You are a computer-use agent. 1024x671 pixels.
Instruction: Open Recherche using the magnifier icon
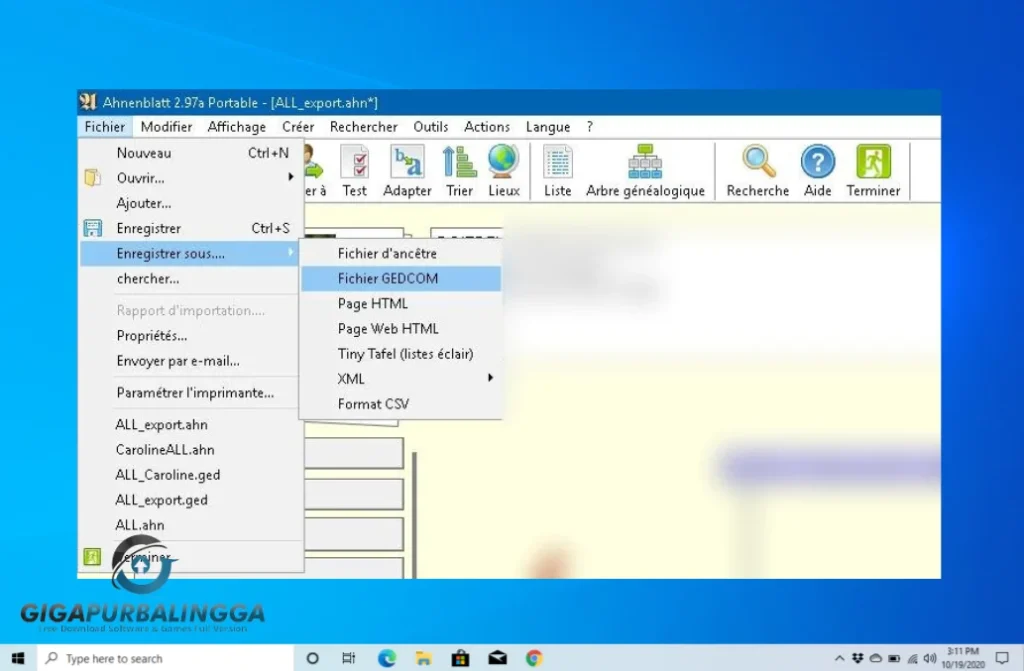click(757, 168)
